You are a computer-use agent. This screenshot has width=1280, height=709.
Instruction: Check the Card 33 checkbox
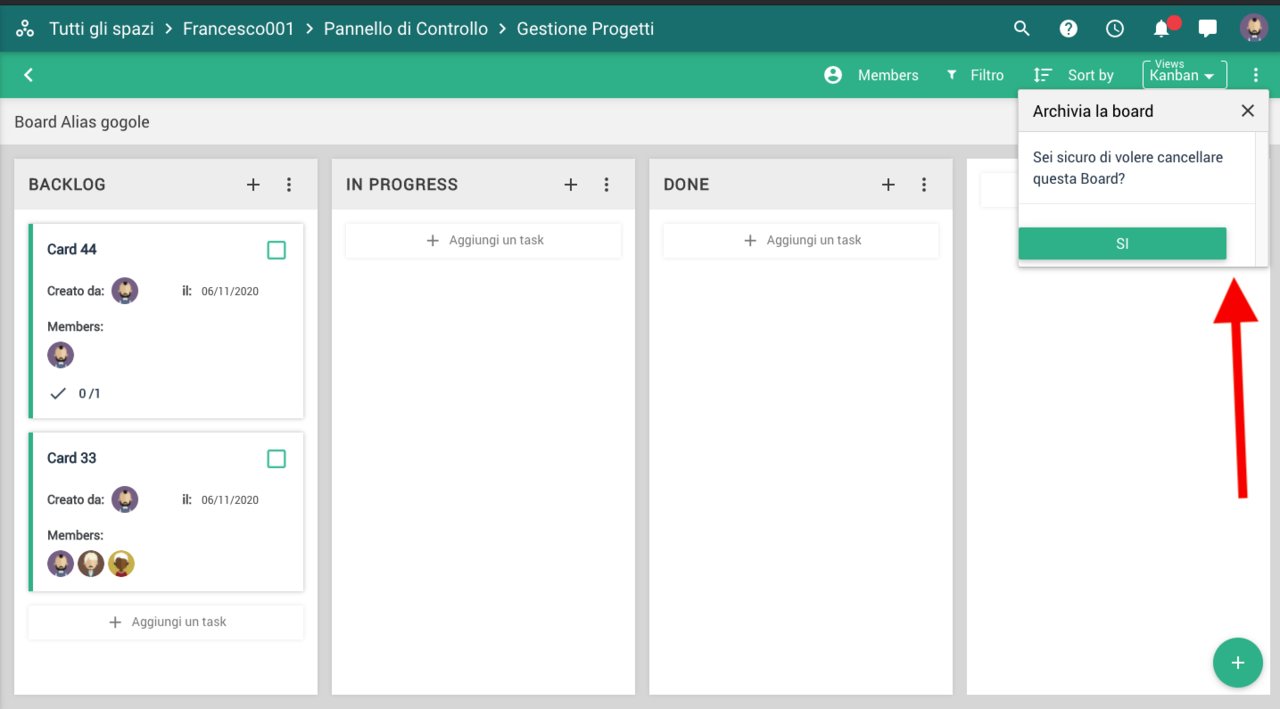click(x=277, y=459)
